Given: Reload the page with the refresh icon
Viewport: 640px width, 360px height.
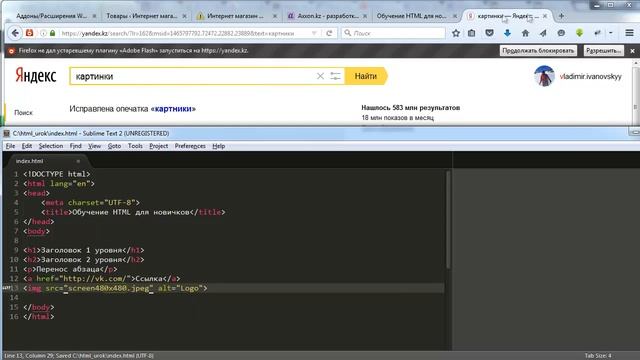Looking at the screenshot, I should click(329, 33).
